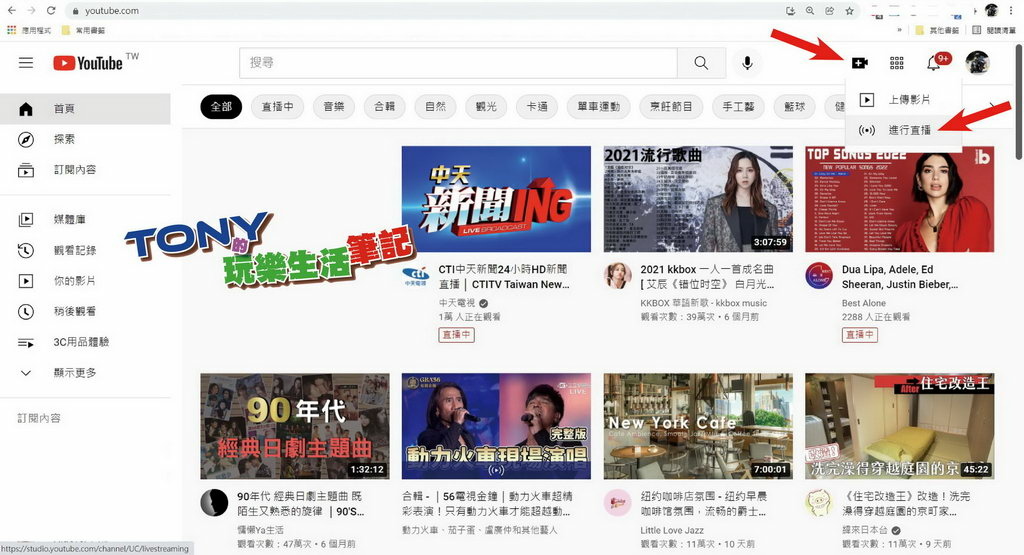Open 媒體庫 library in sidebar

point(86,219)
